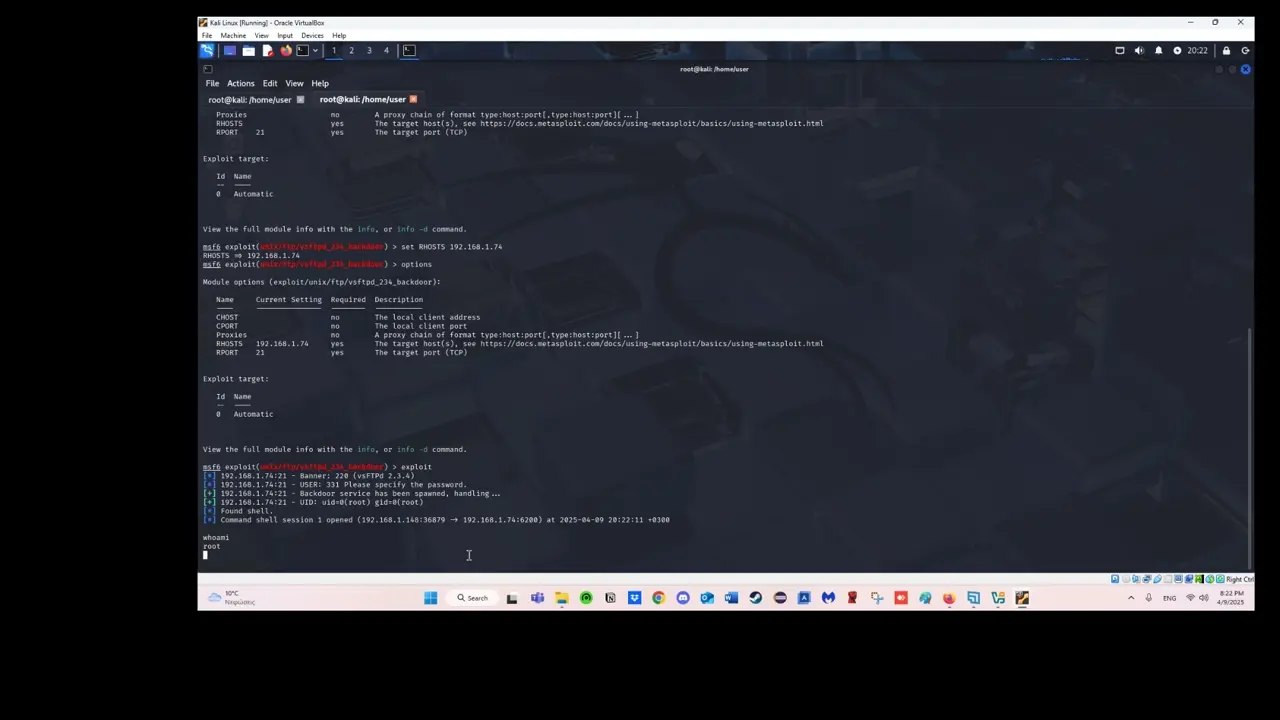Screen dimensions: 1280x720
Task: Open VirtualBox Help menu
Action: pos(339,35)
